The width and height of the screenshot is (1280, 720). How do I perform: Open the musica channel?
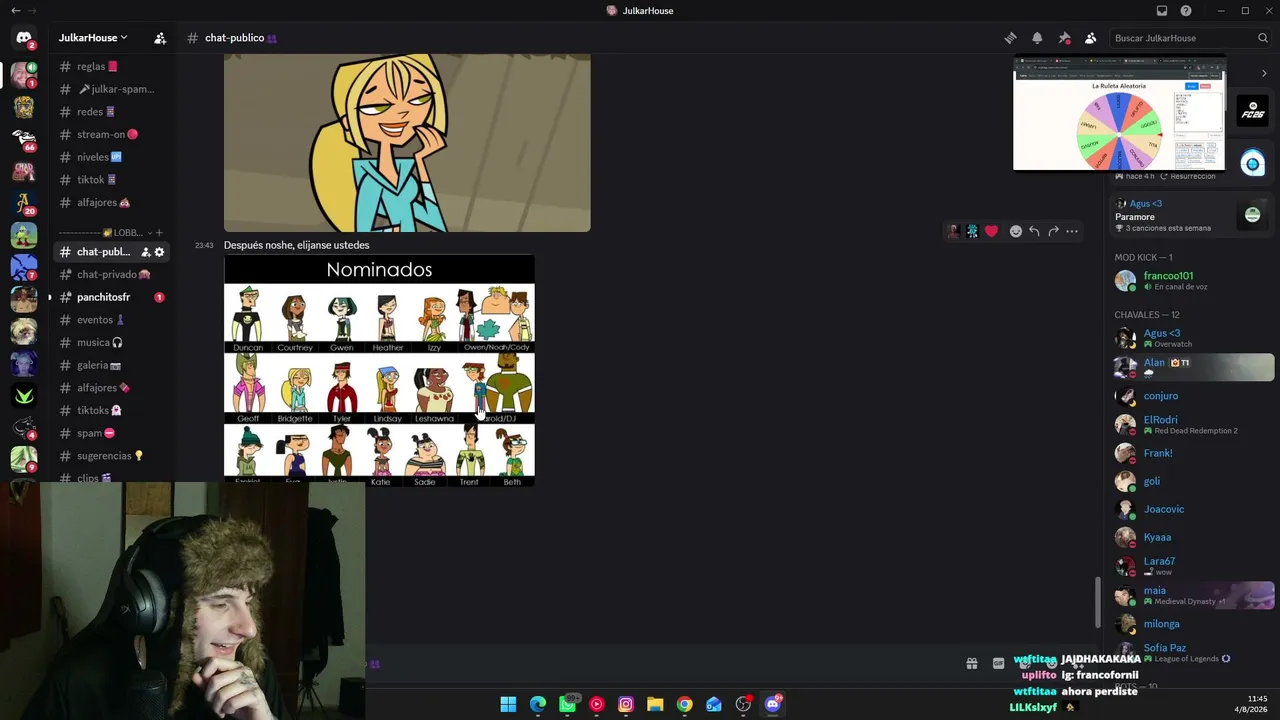pos(110,343)
